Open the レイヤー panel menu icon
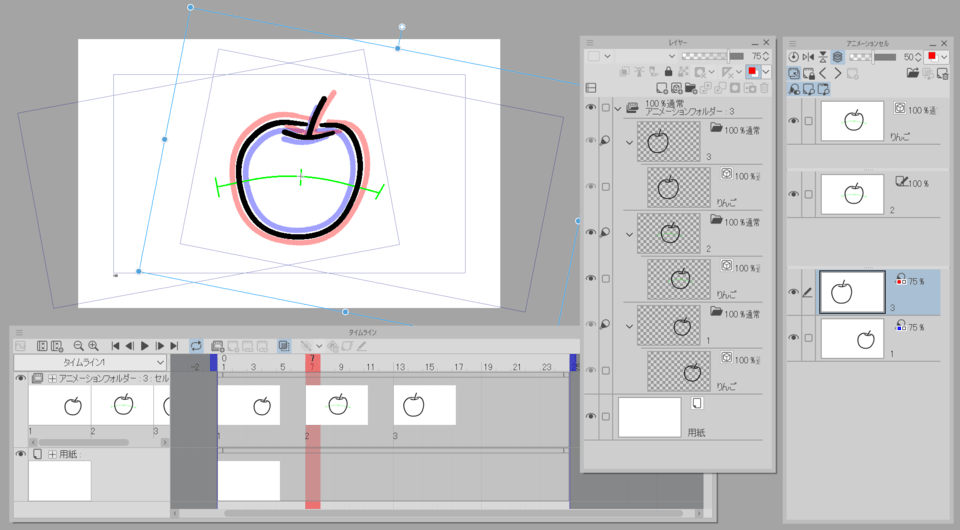The width and height of the screenshot is (960, 530). [x=590, y=43]
